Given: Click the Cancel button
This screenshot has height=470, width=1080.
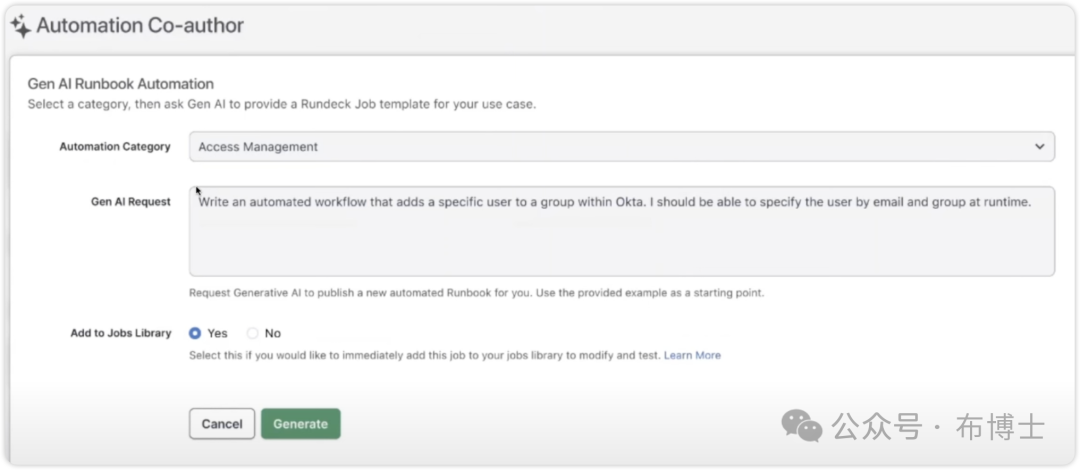Looking at the screenshot, I should [x=222, y=424].
